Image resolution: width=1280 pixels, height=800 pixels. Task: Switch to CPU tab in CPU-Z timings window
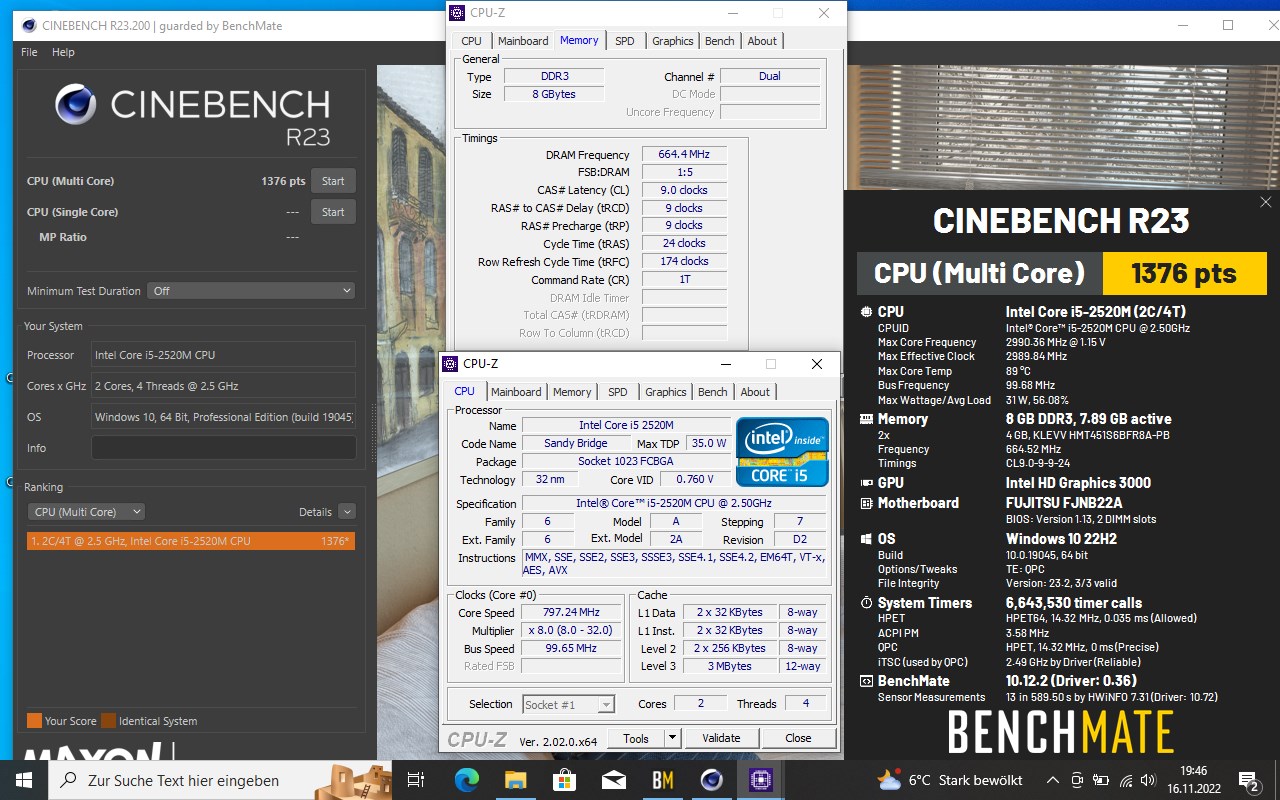pos(471,41)
